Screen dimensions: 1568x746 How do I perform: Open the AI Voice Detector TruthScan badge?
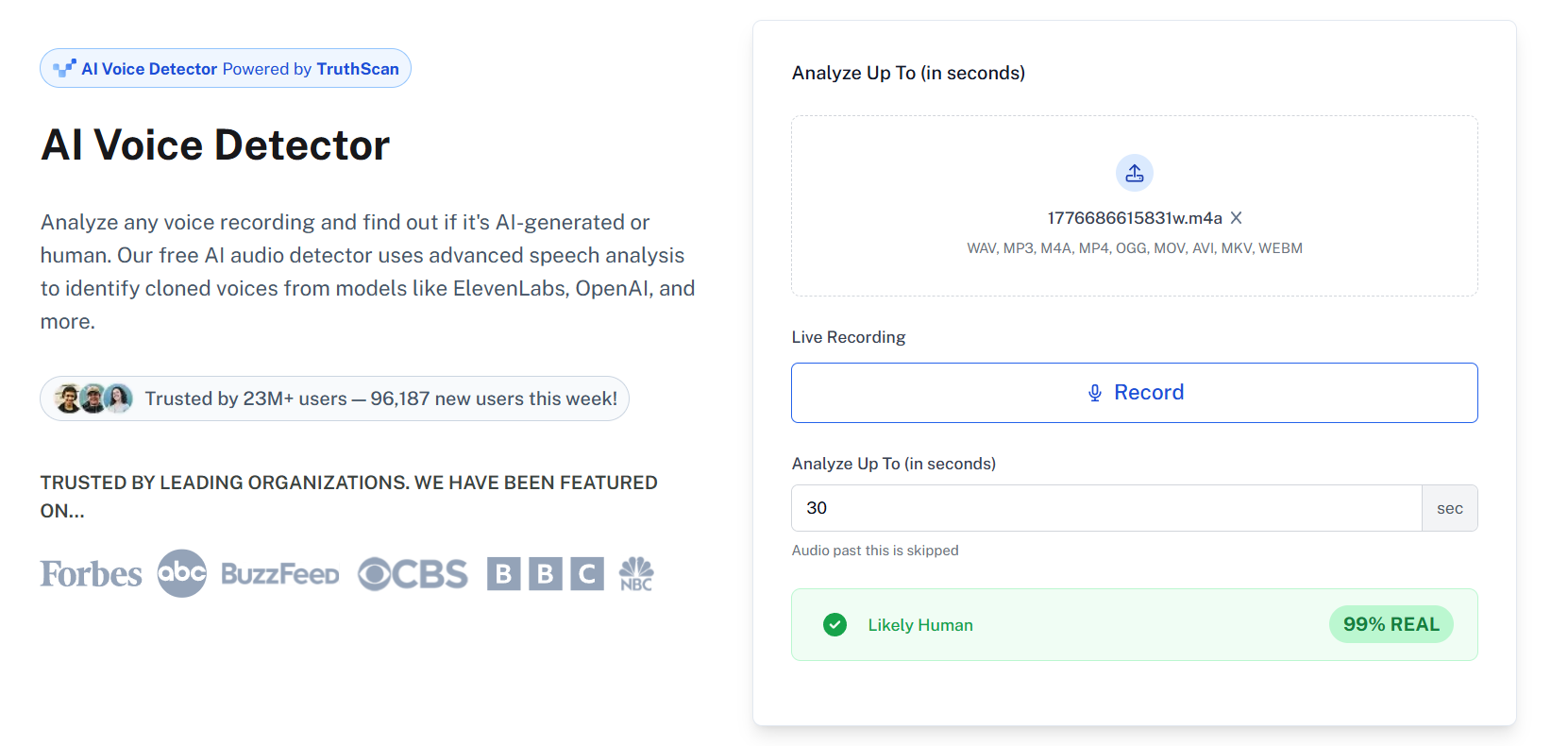pyautogui.click(x=226, y=69)
